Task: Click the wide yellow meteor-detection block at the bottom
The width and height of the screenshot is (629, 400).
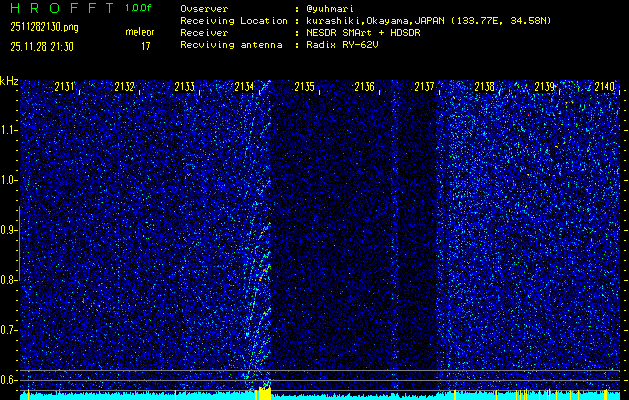Action: [x=263, y=394]
